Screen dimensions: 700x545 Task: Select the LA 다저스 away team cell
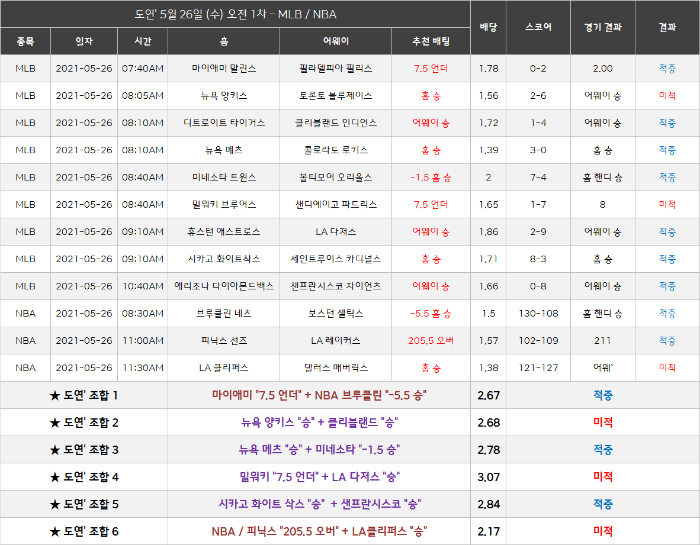[335, 232]
